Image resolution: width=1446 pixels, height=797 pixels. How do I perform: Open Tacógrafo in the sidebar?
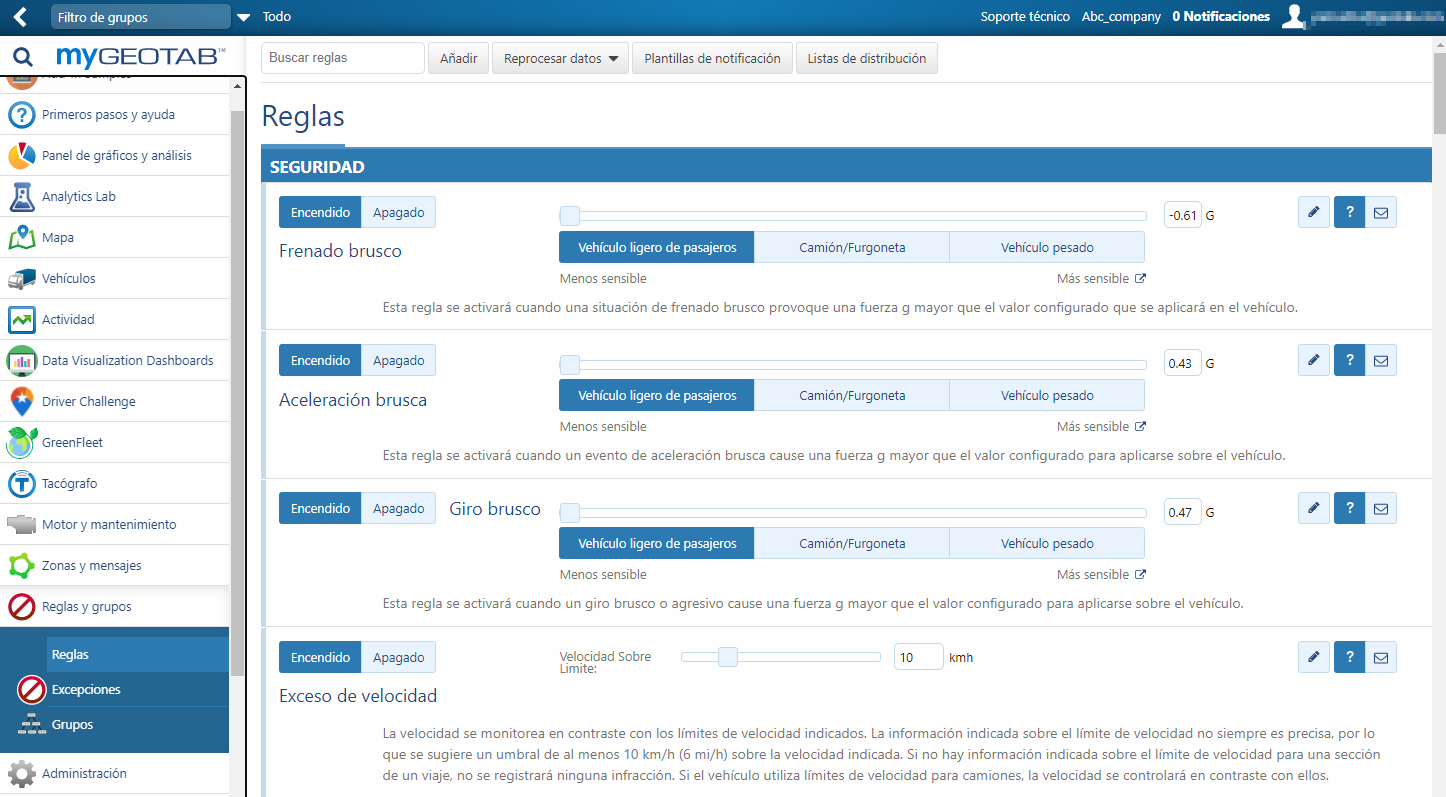tap(69, 484)
